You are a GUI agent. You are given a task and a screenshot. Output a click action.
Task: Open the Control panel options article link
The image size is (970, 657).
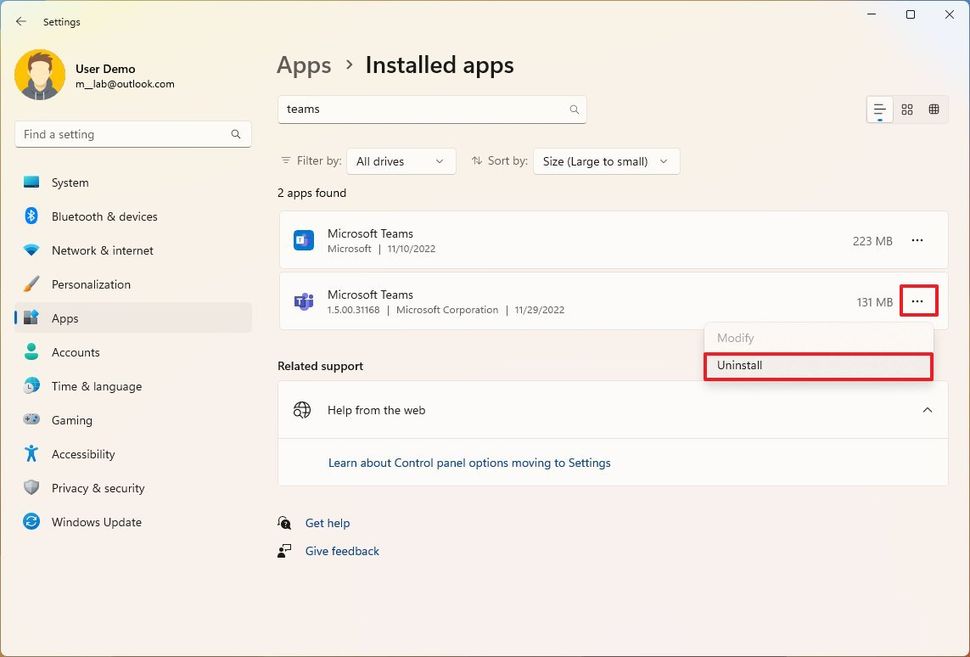[469, 463]
